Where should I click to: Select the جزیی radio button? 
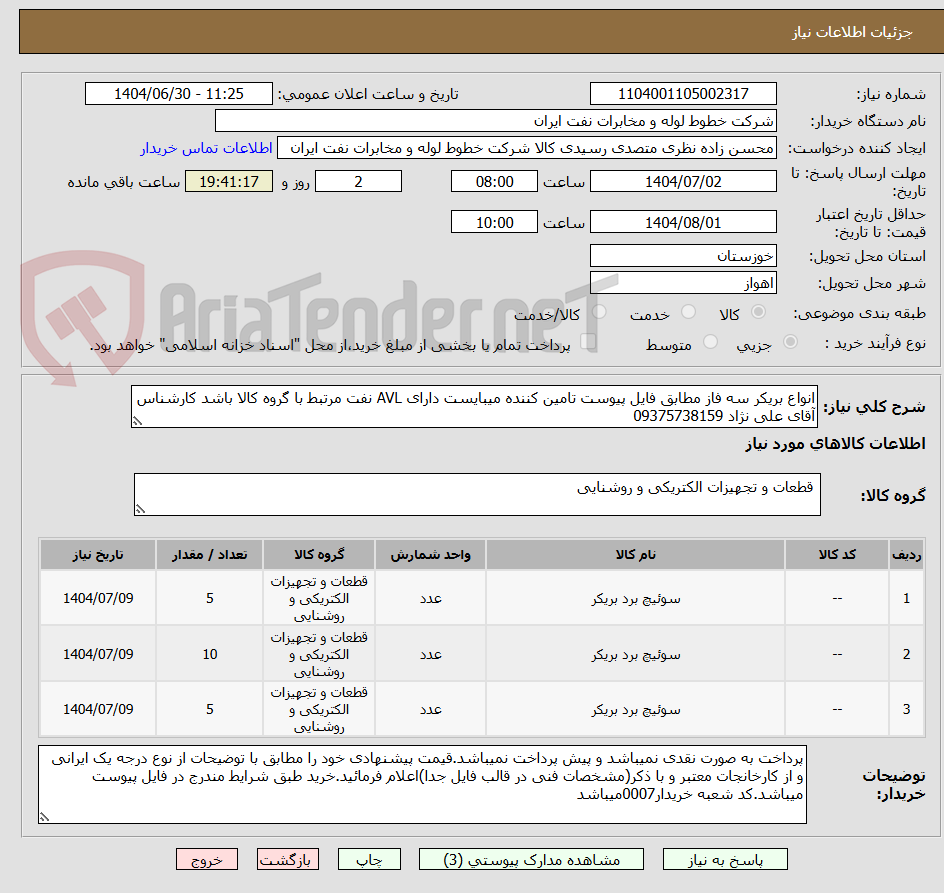(x=789, y=340)
